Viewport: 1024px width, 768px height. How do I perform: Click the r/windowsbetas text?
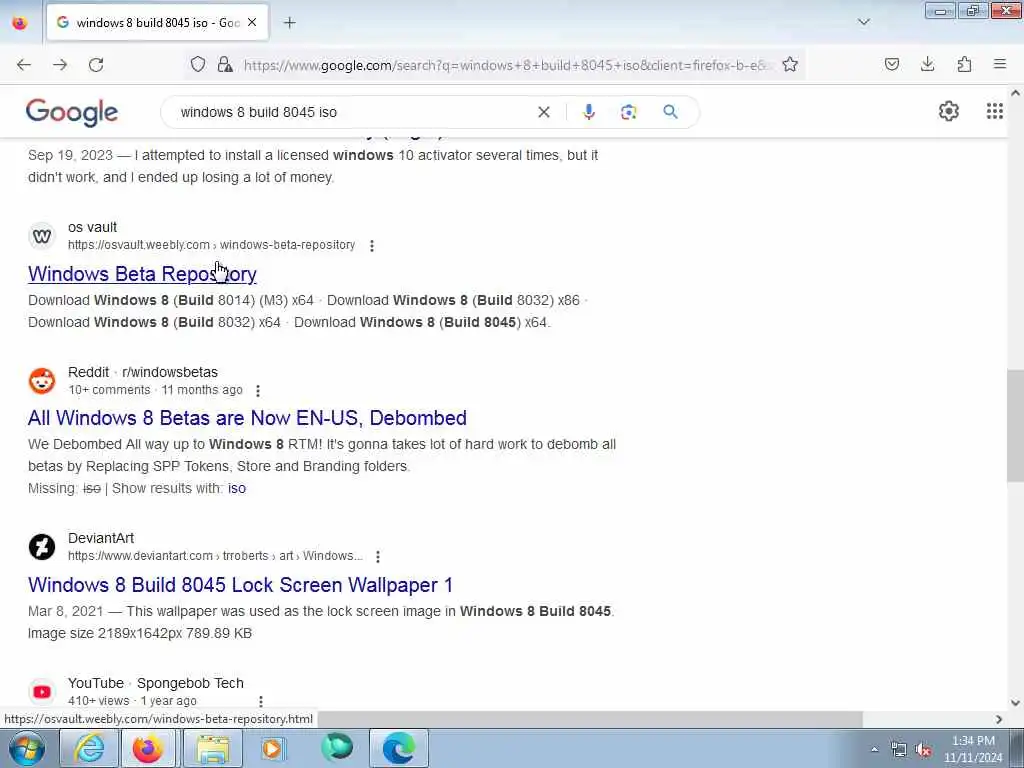(170, 372)
